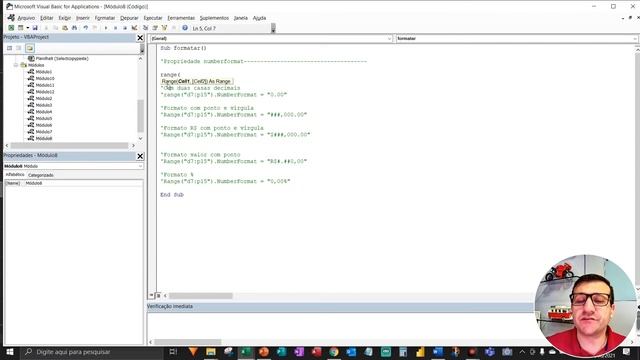Toggle Folders button in Project panel
This screenshot has width=640, height=360.
pyautogui.click(x=30, y=48)
